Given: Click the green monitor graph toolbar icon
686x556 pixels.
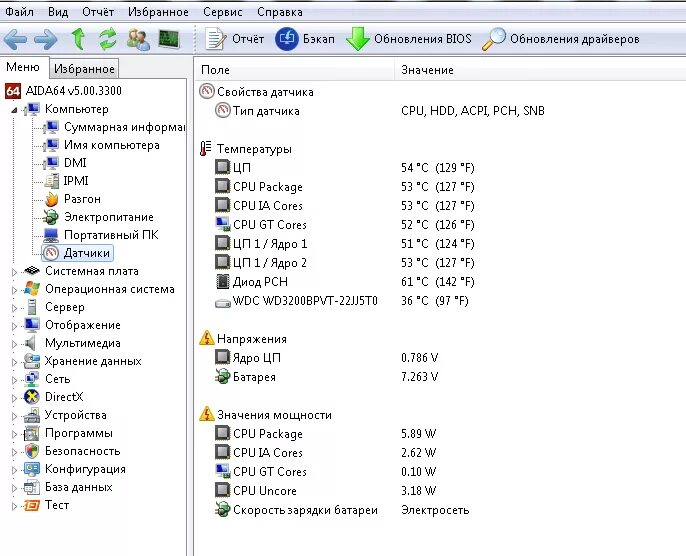Looking at the screenshot, I should (x=169, y=39).
